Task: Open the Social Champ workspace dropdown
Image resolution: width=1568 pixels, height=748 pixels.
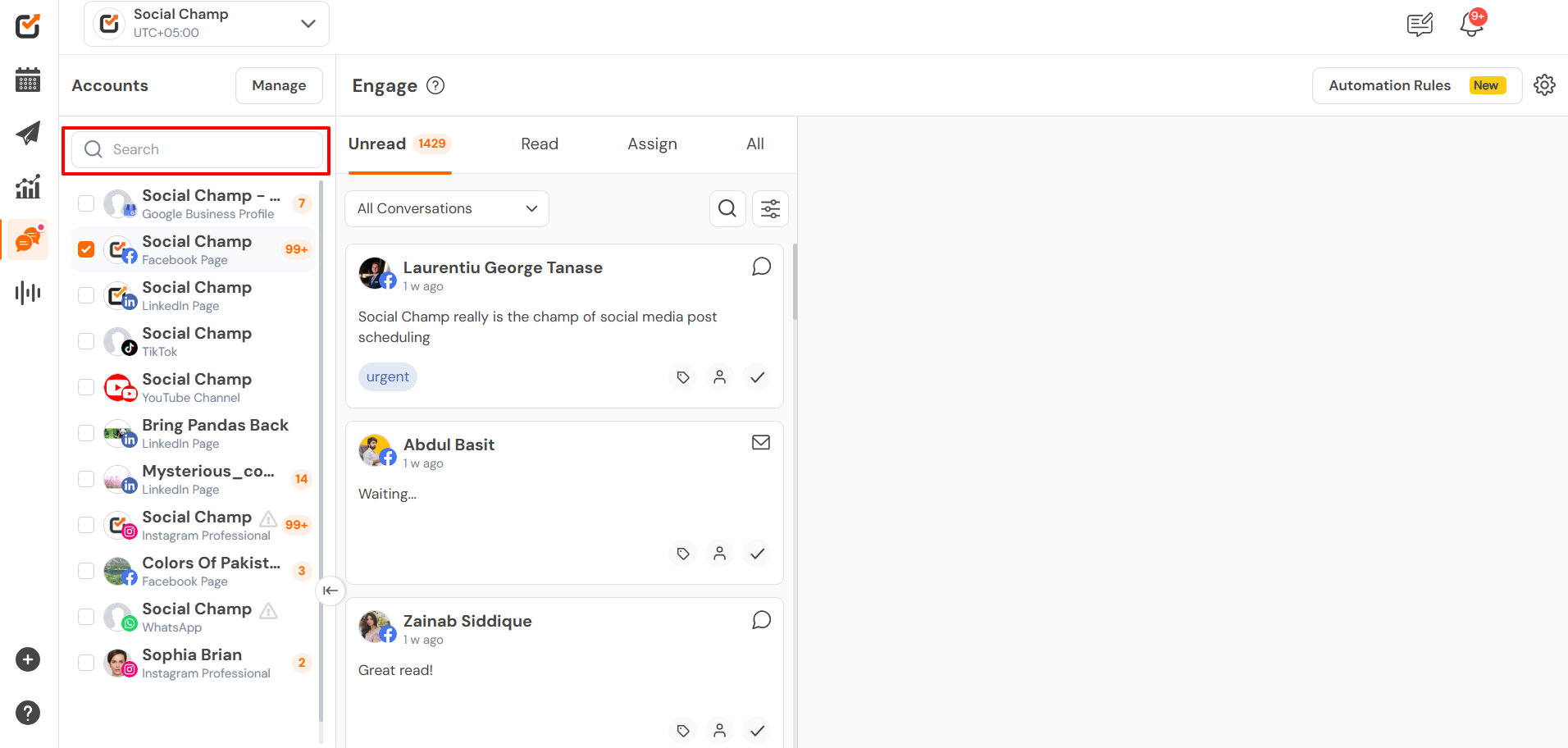Action: (207, 24)
